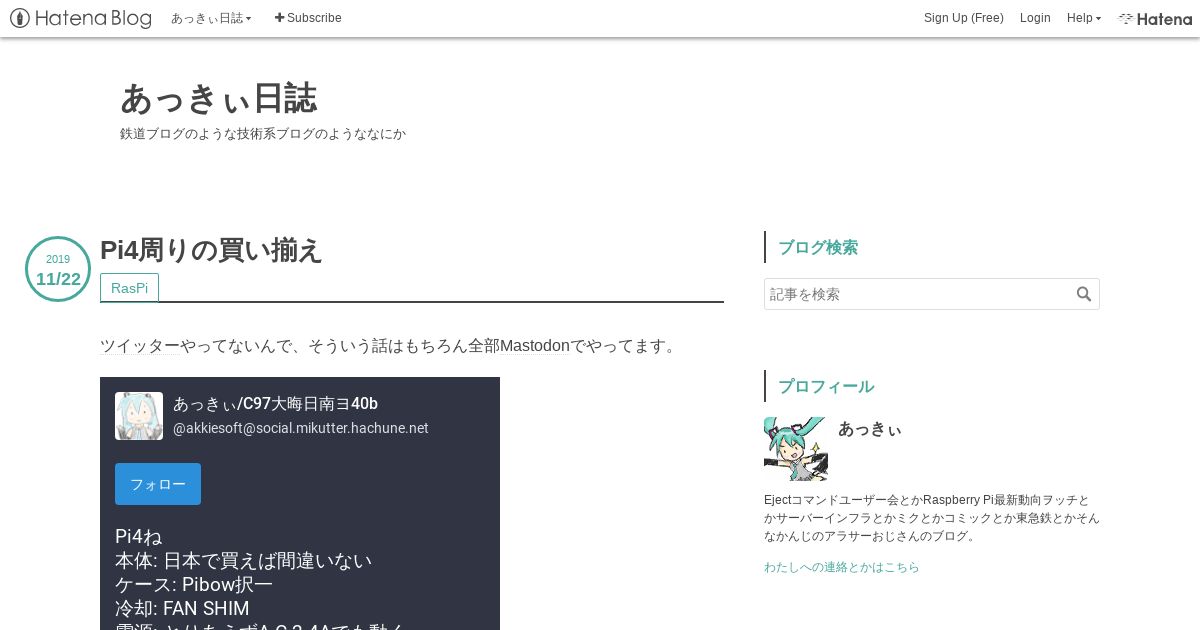Open the blog title あっきぃ日誌 heading
The image size is (1200, 630).
219,98
